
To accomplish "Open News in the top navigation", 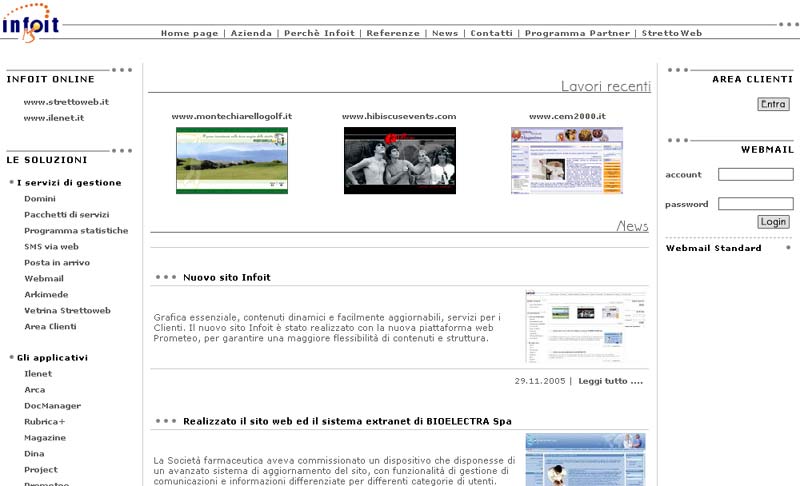I will tap(445, 33).
